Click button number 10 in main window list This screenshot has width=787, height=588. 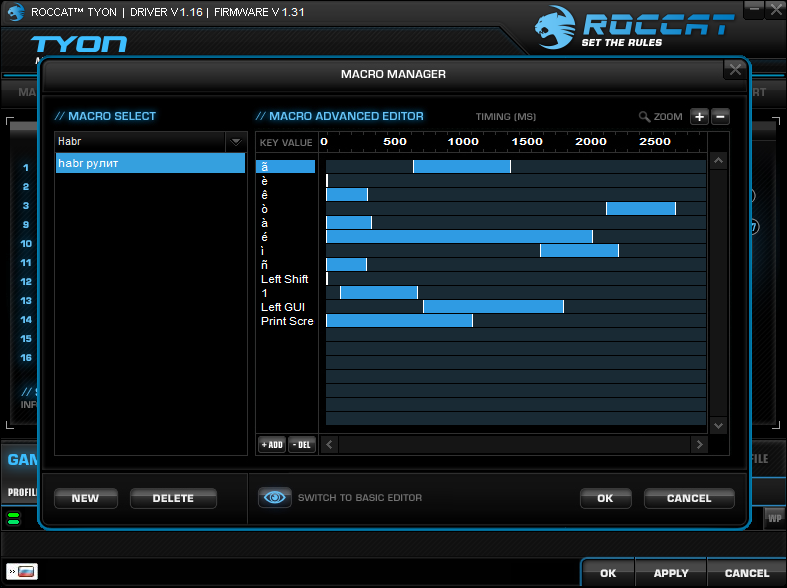[26, 244]
